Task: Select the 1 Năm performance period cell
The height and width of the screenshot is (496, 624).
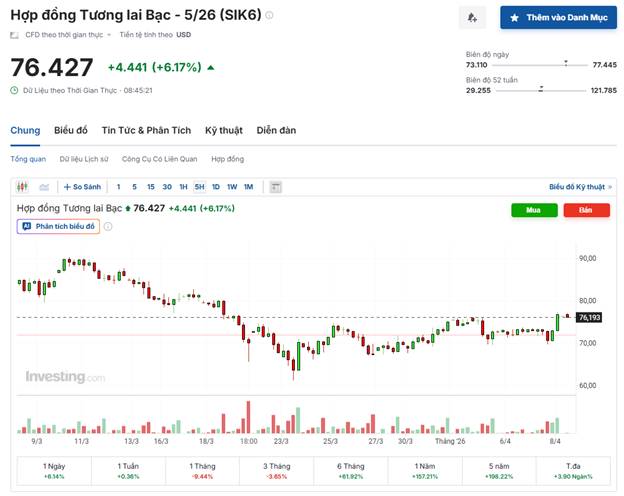Action: (425, 471)
